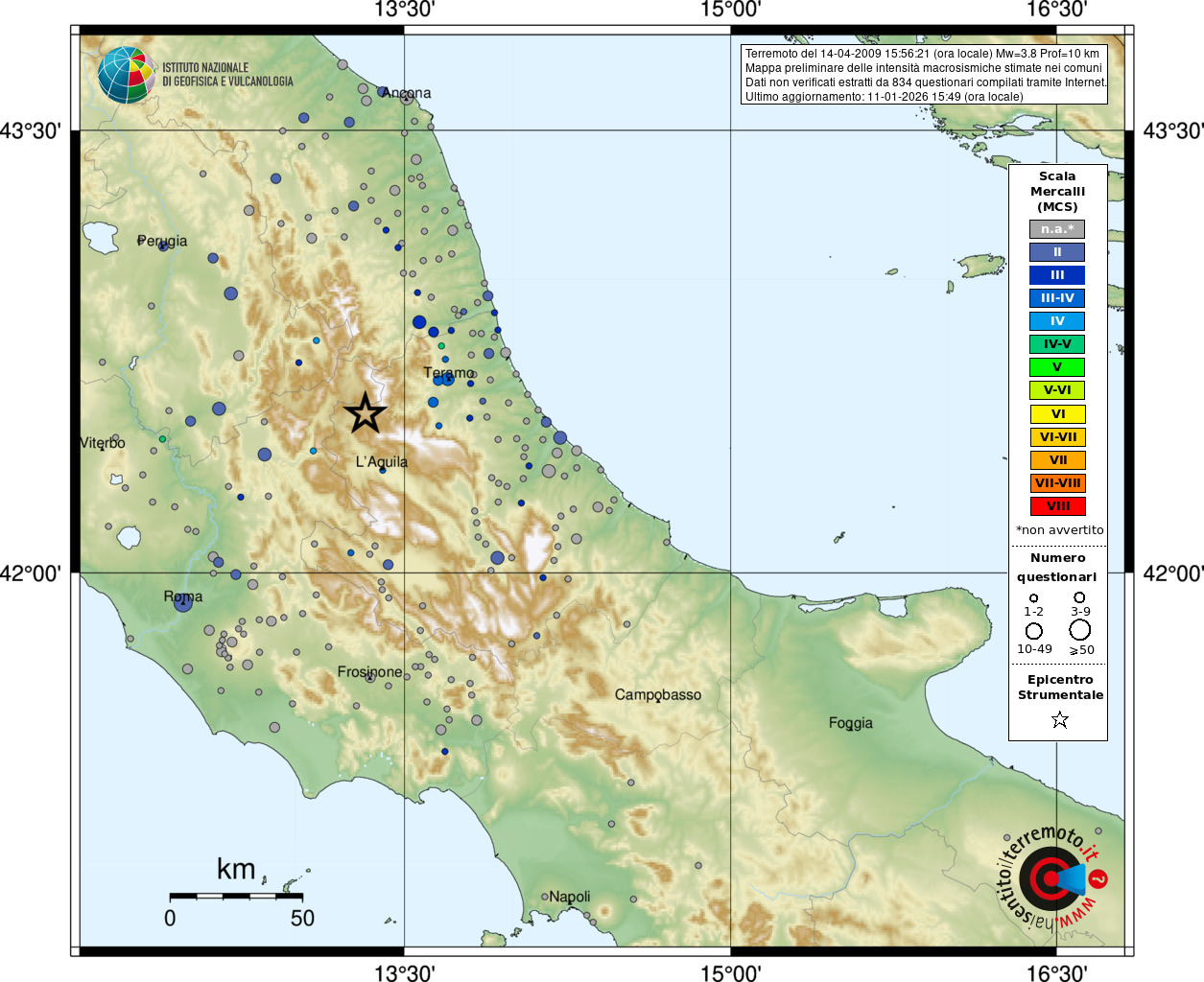Click the epicenter star near L'Aquila
Viewport: 1204px width, 982px height.
[366, 413]
